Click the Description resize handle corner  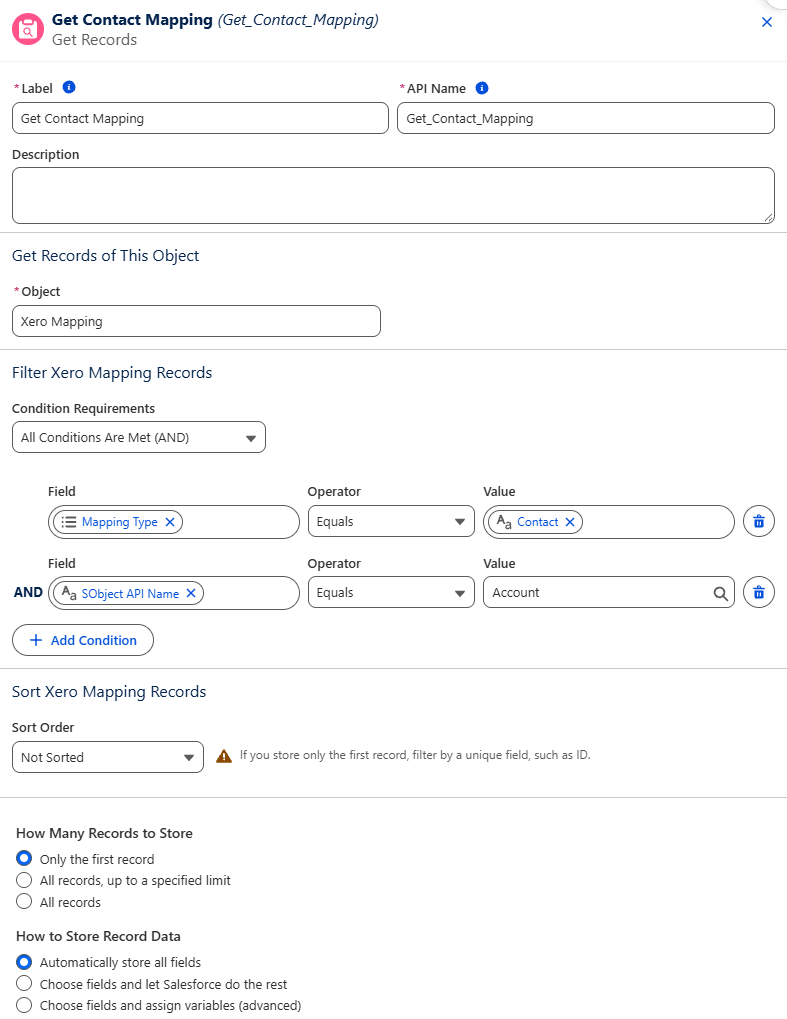pyautogui.click(x=769, y=218)
